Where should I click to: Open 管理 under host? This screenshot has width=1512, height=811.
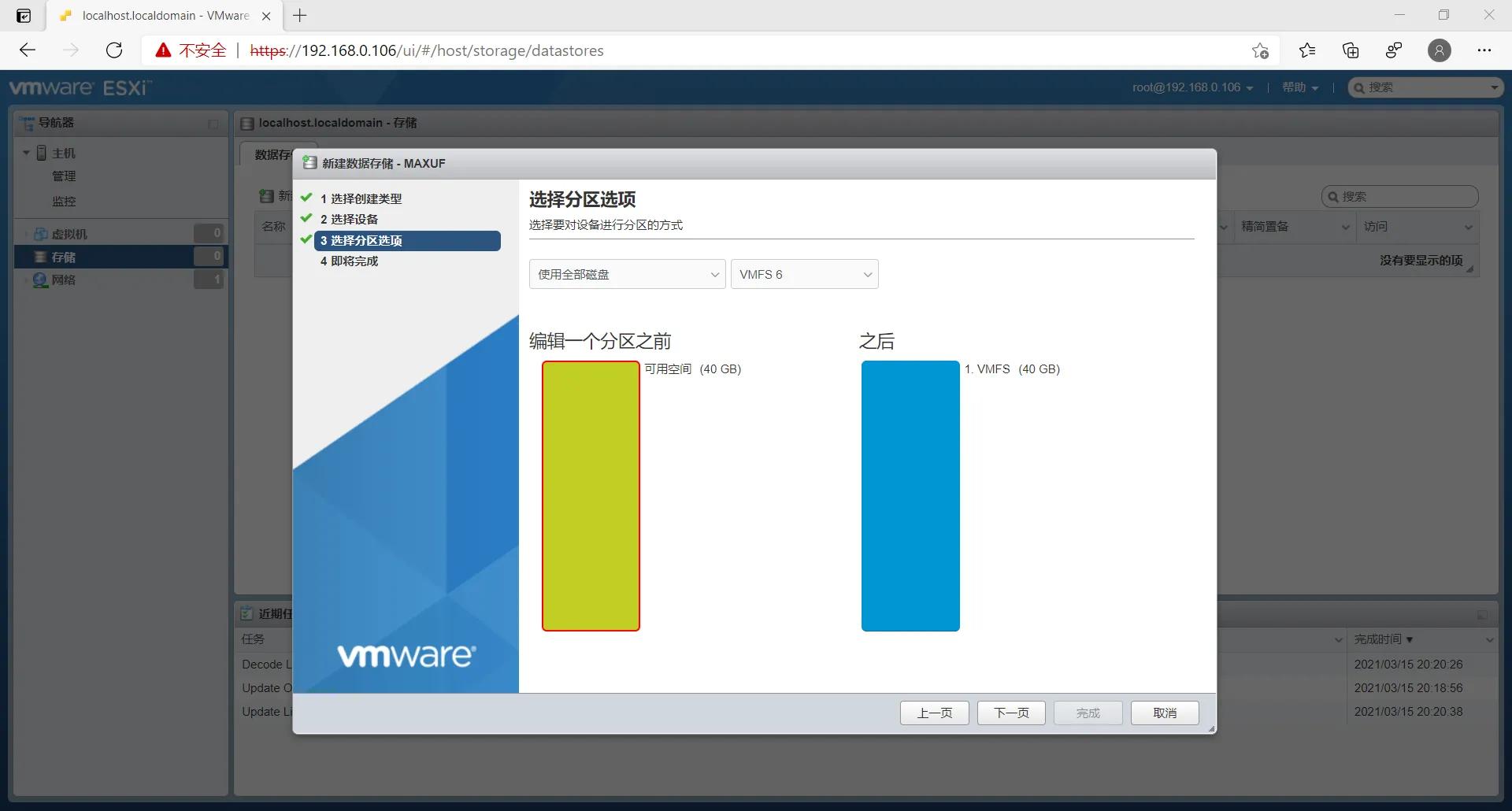click(64, 176)
